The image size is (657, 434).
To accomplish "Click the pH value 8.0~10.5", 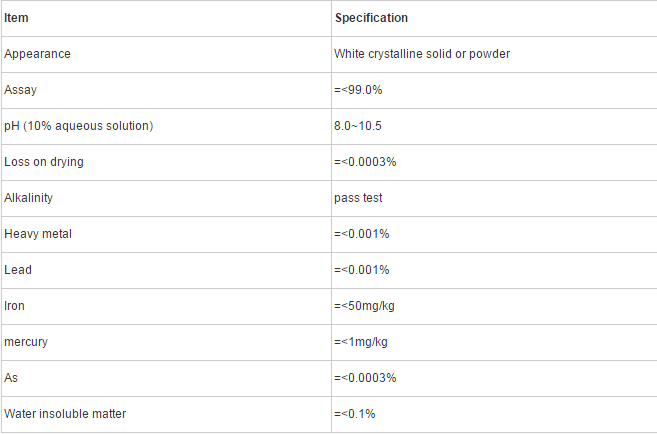I will coord(358,126).
